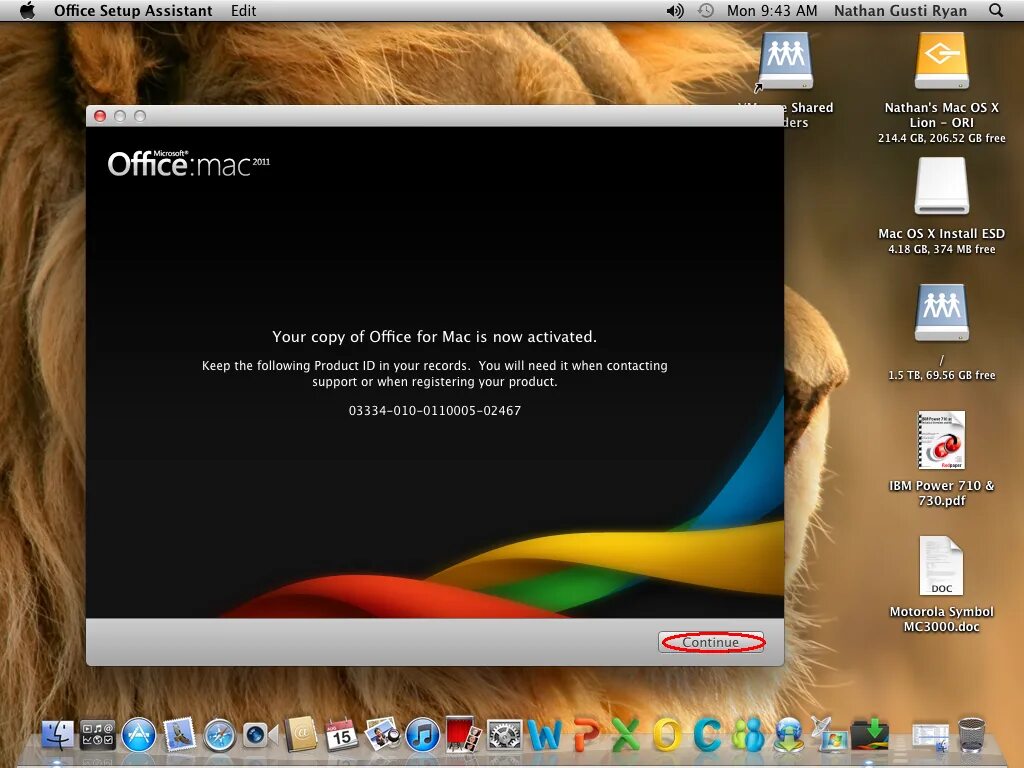Open Address Book from the Dock

300,734
